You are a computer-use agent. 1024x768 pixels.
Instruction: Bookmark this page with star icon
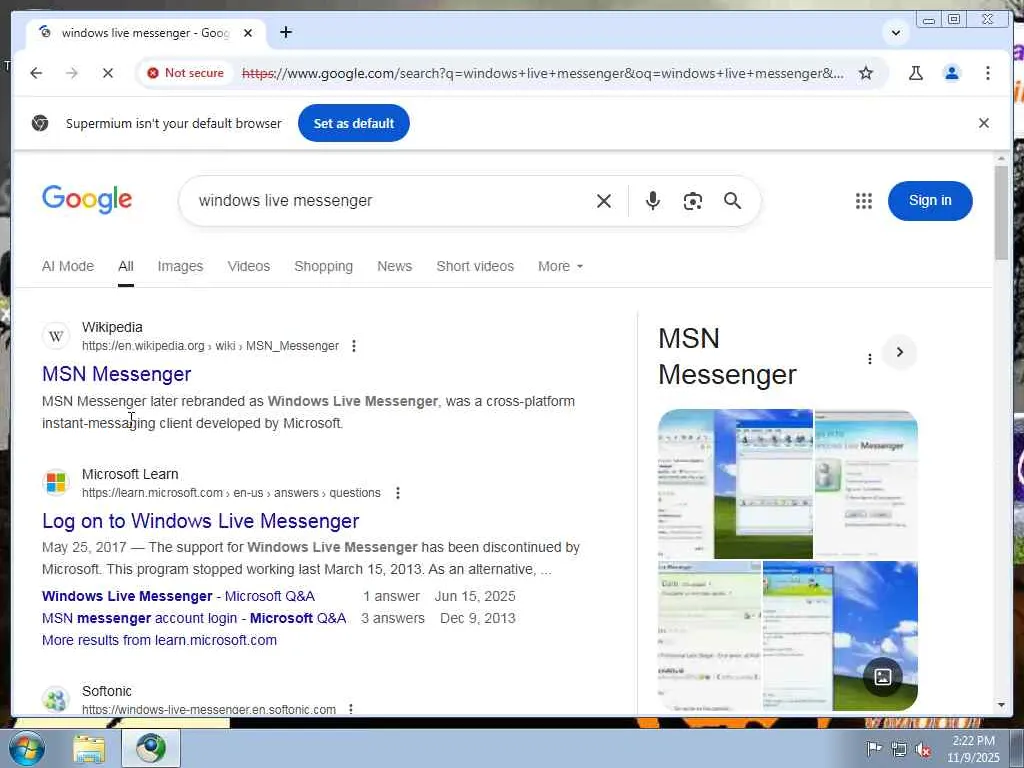click(x=865, y=73)
